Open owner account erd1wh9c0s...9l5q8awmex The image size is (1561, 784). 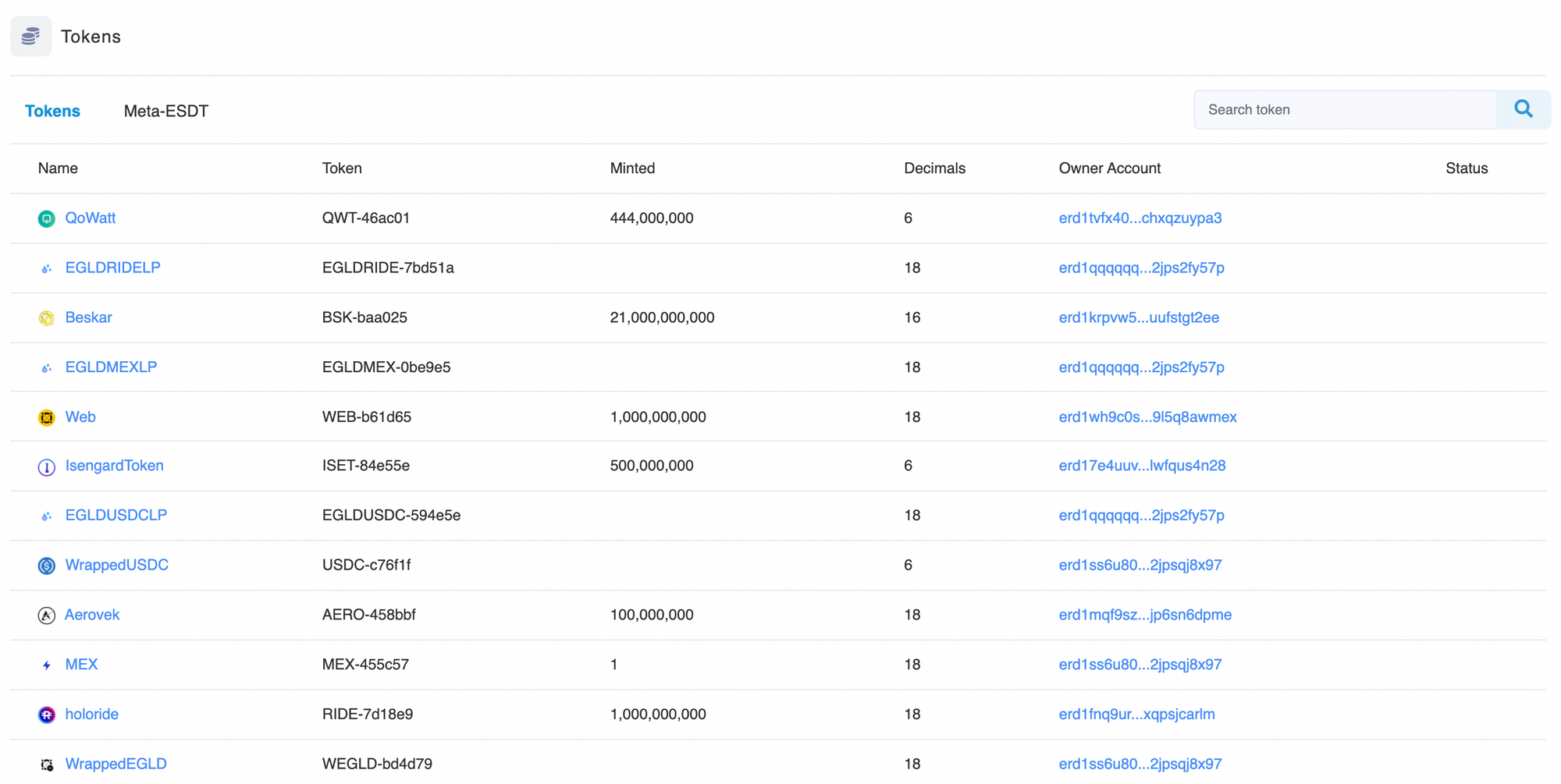tap(1148, 417)
